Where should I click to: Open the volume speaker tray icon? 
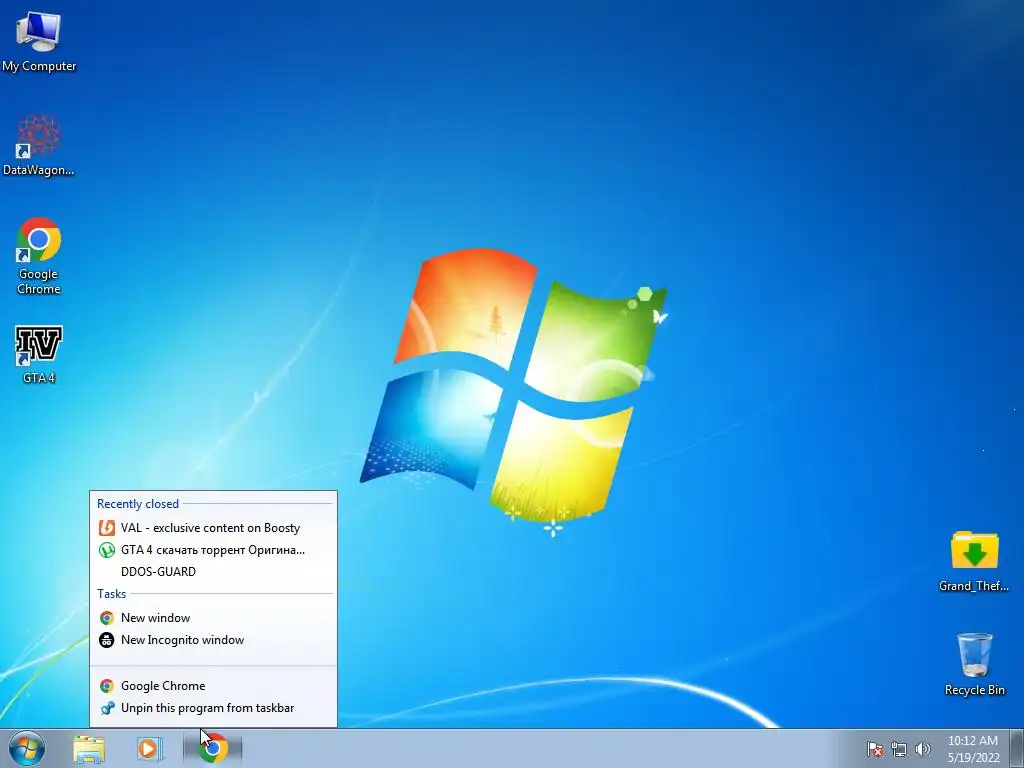(x=923, y=749)
